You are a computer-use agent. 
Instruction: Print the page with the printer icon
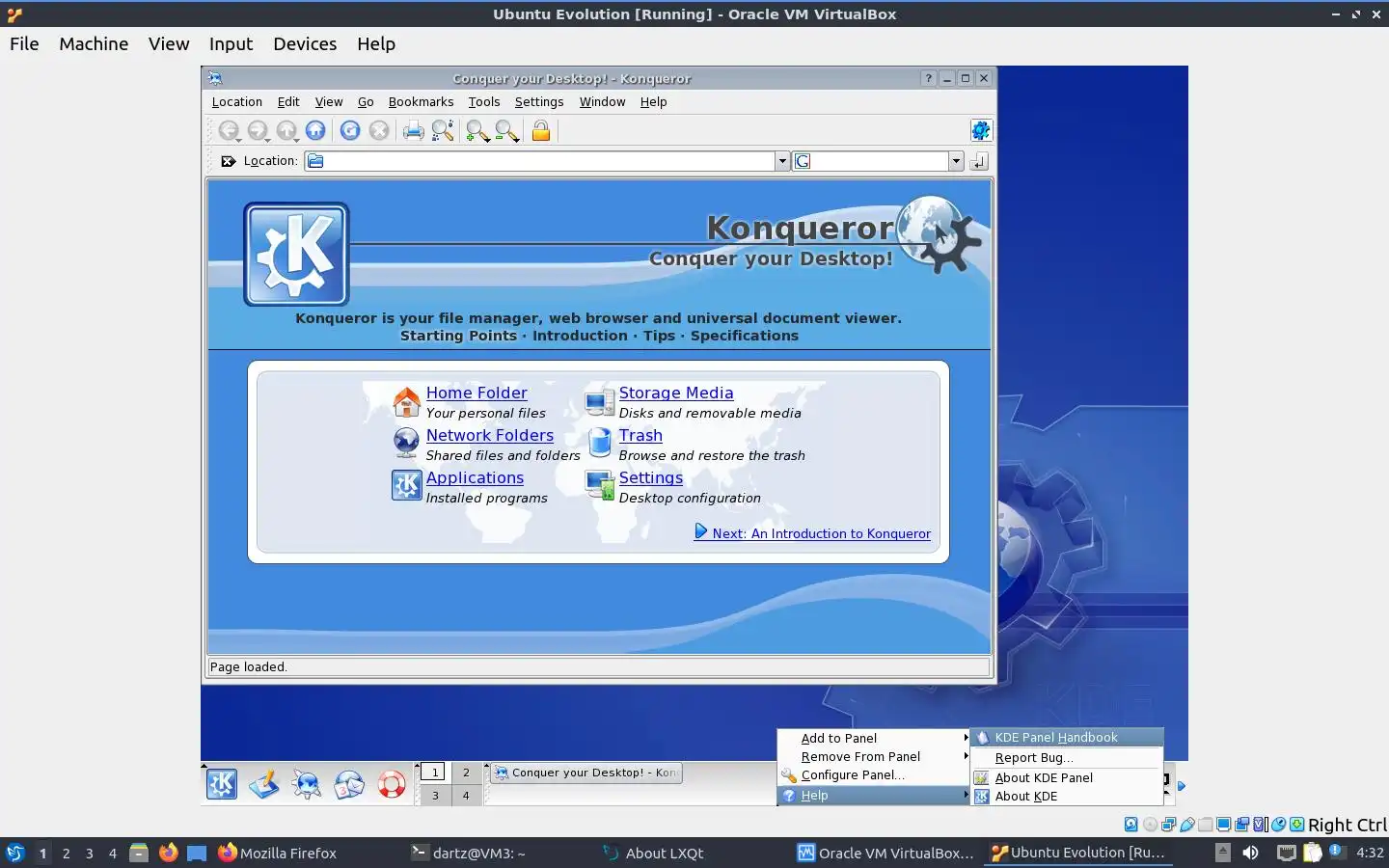[414, 131]
